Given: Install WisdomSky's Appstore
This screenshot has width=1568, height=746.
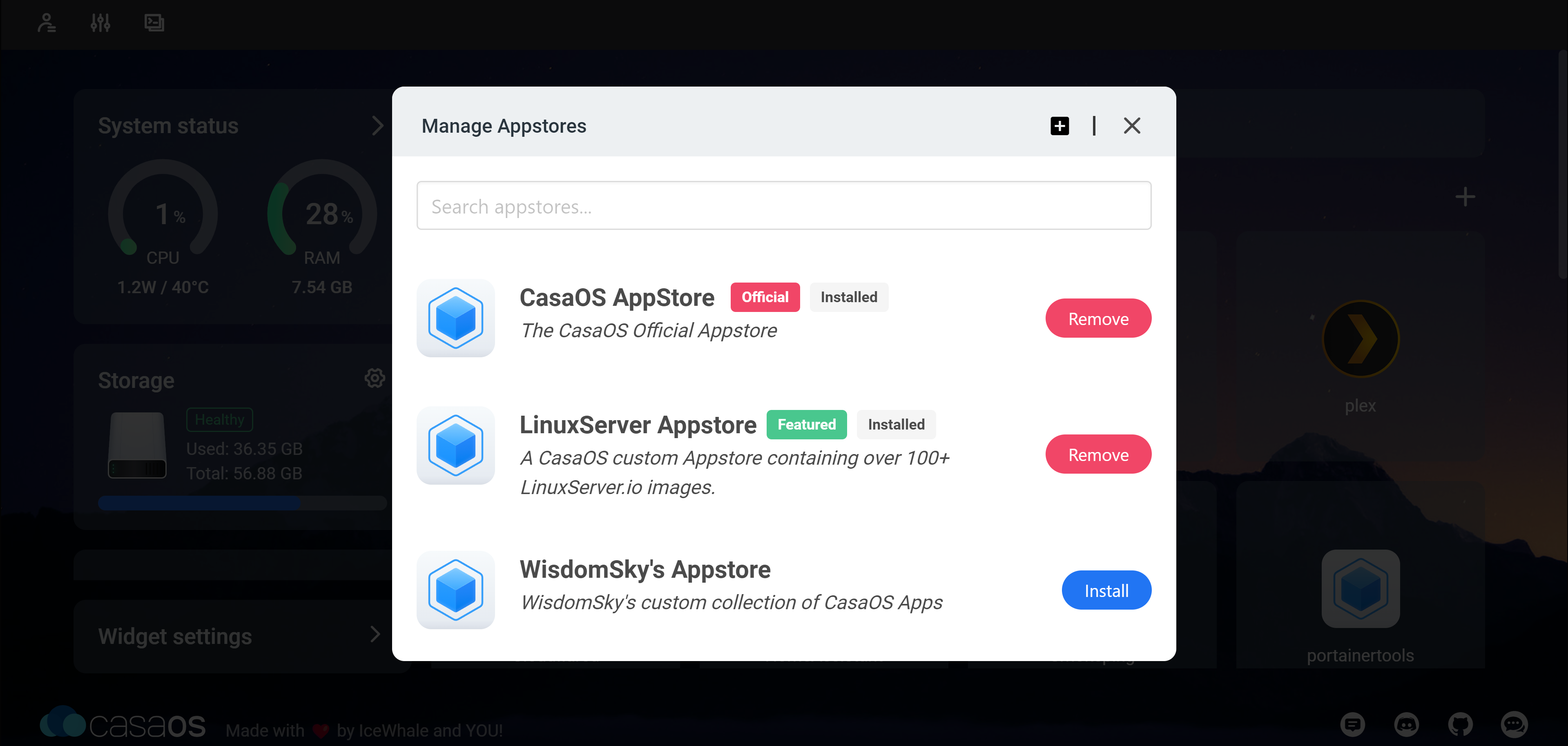Looking at the screenshot, I should (1106, 590).
